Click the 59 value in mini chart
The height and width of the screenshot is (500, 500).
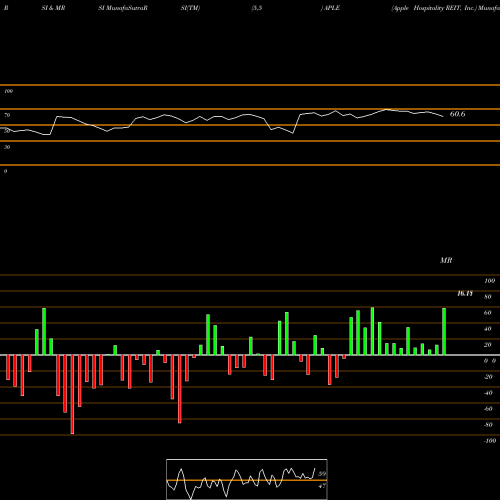[322, 474]
